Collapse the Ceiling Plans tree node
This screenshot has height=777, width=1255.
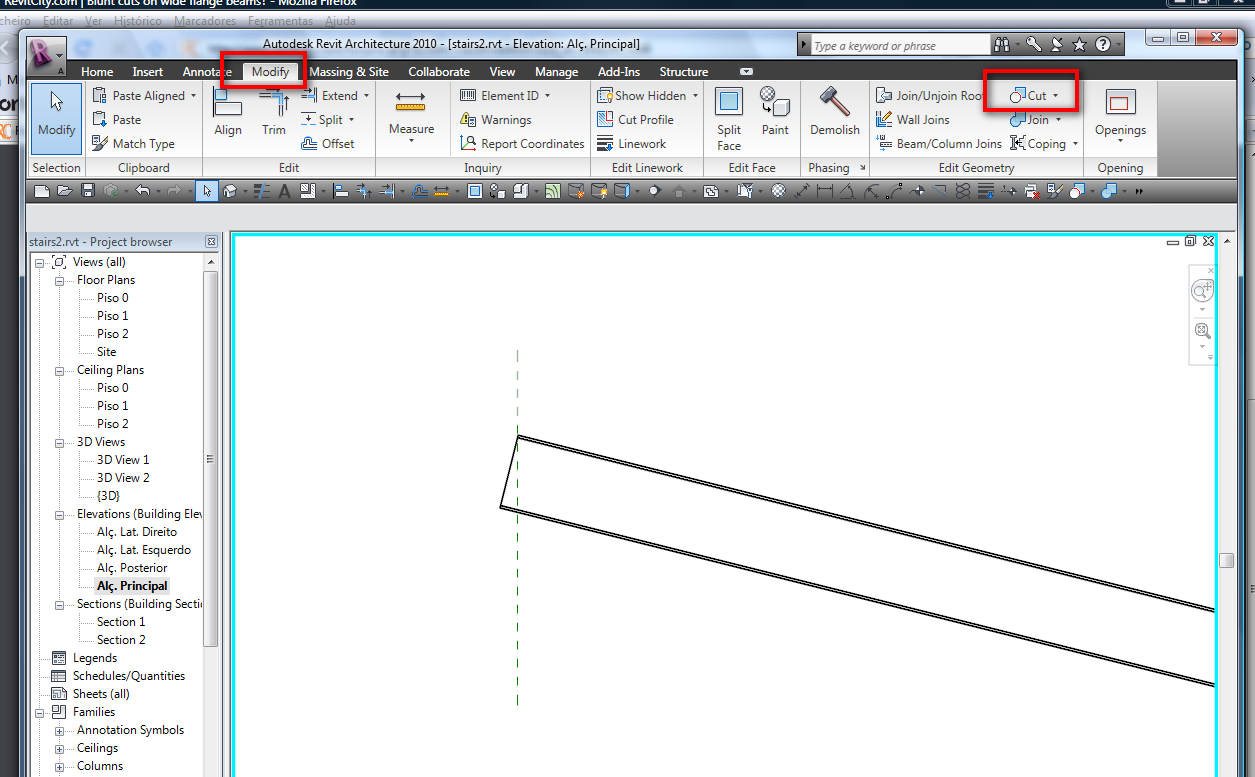click(59, 370)
